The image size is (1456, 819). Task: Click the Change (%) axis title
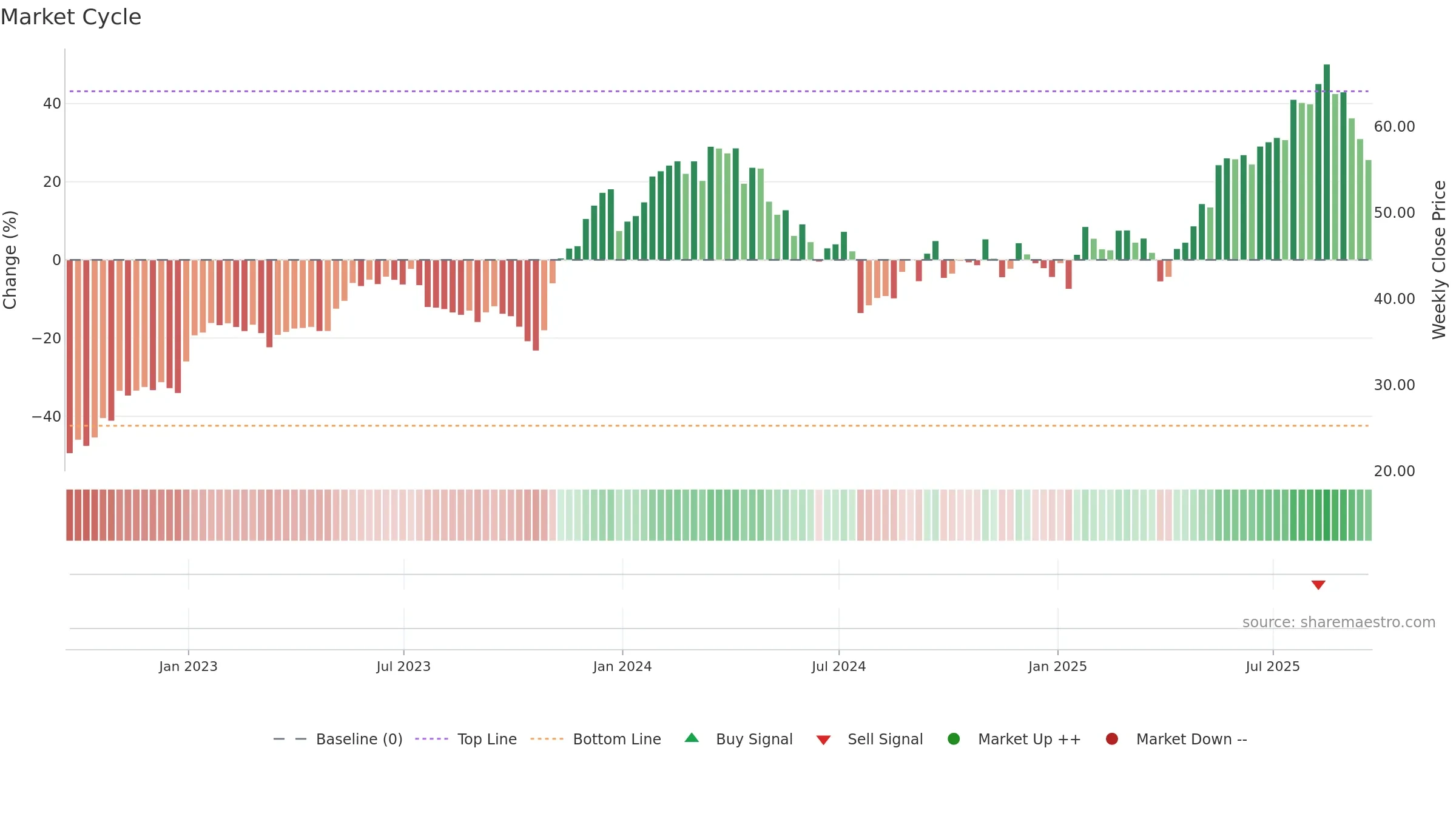(10, 260)
